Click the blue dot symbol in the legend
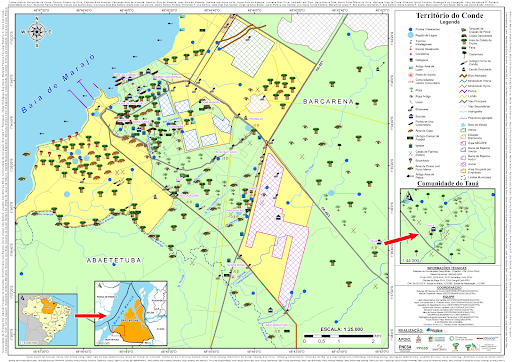 tap(410, 29)
